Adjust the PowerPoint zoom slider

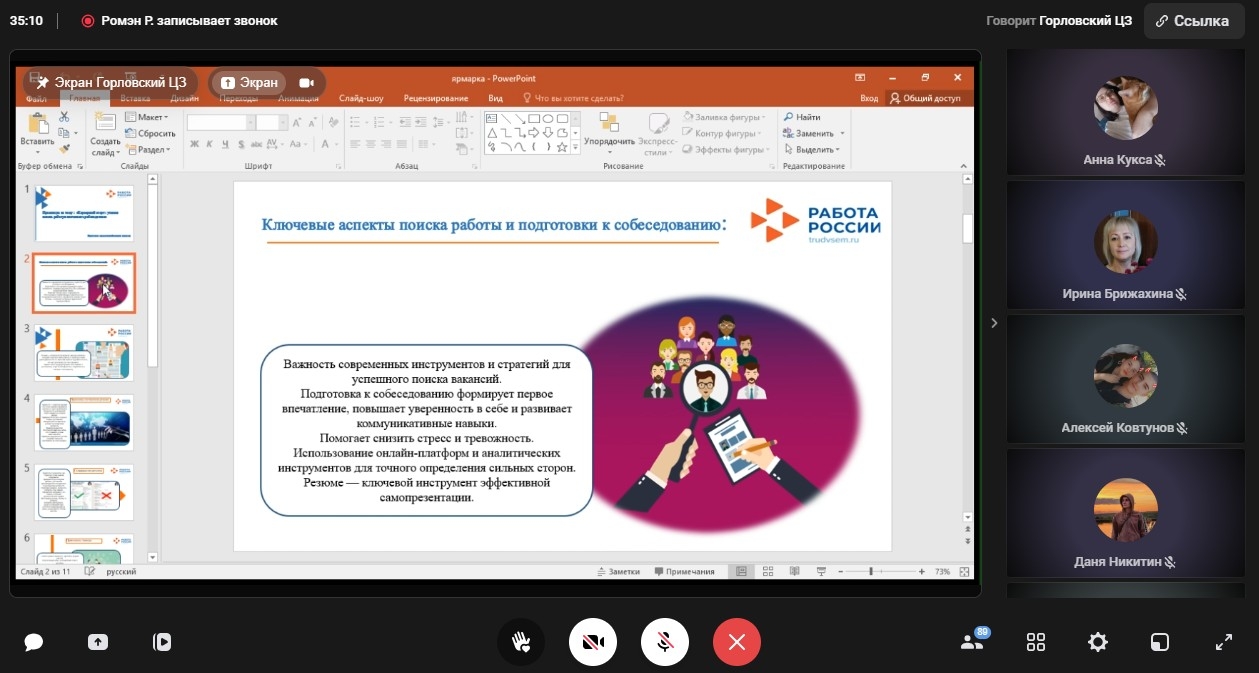[871, 571]
